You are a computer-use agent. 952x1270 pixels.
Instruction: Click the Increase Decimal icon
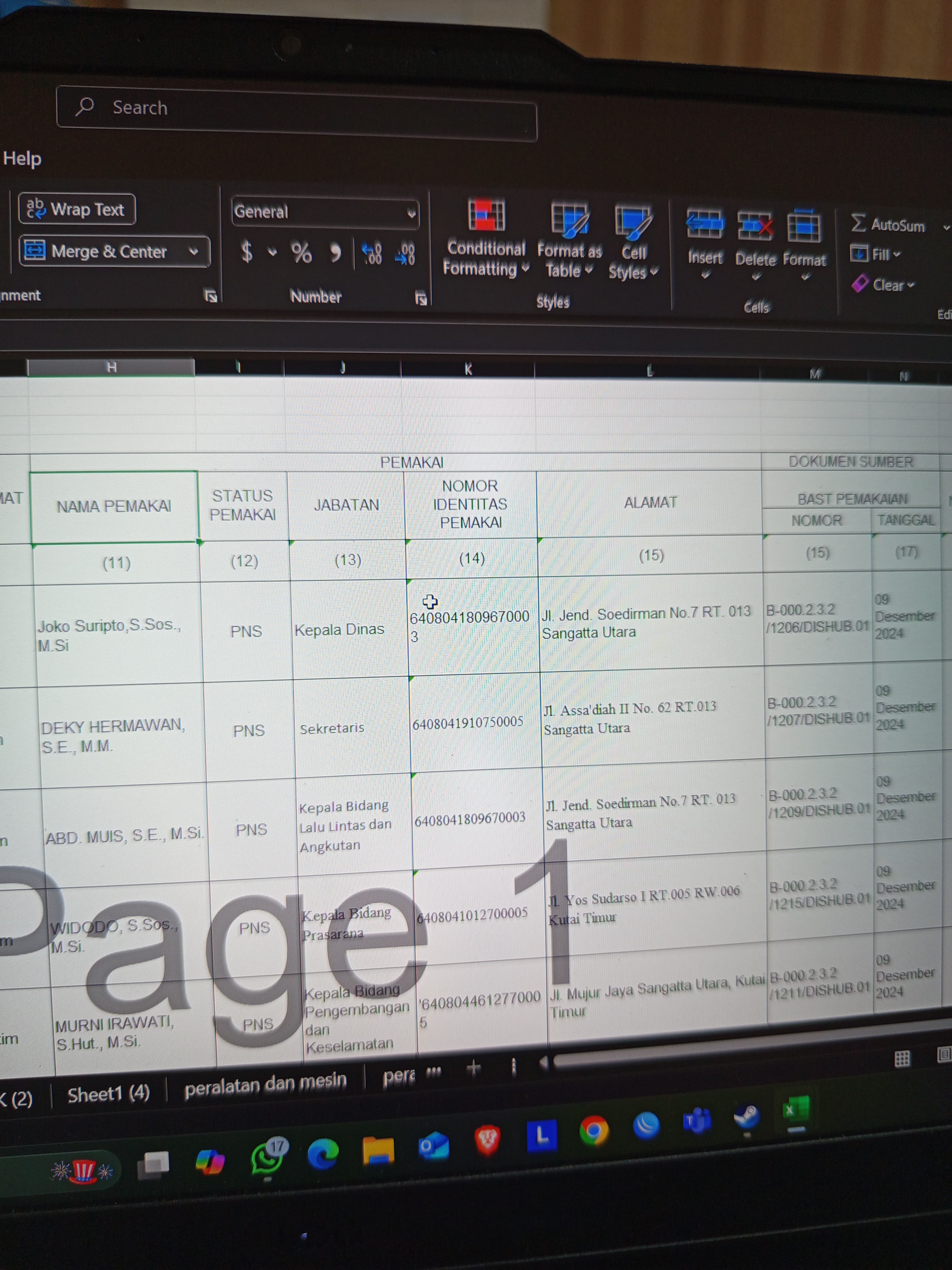point(372,253)
